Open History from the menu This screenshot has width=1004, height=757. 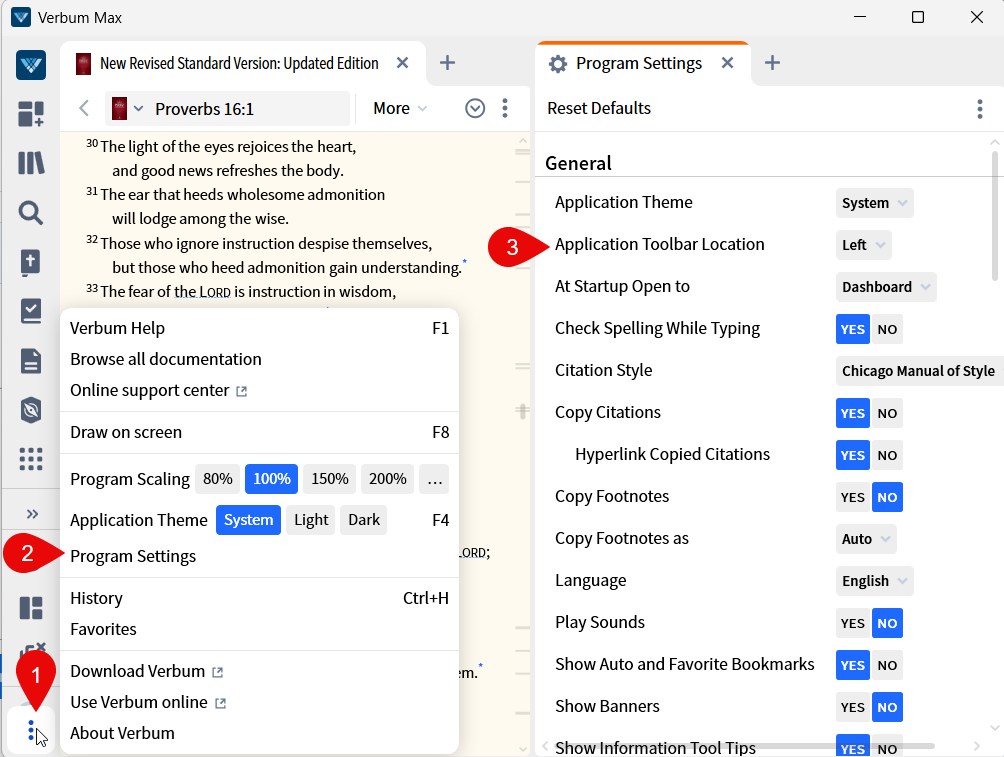click(259, 598)
